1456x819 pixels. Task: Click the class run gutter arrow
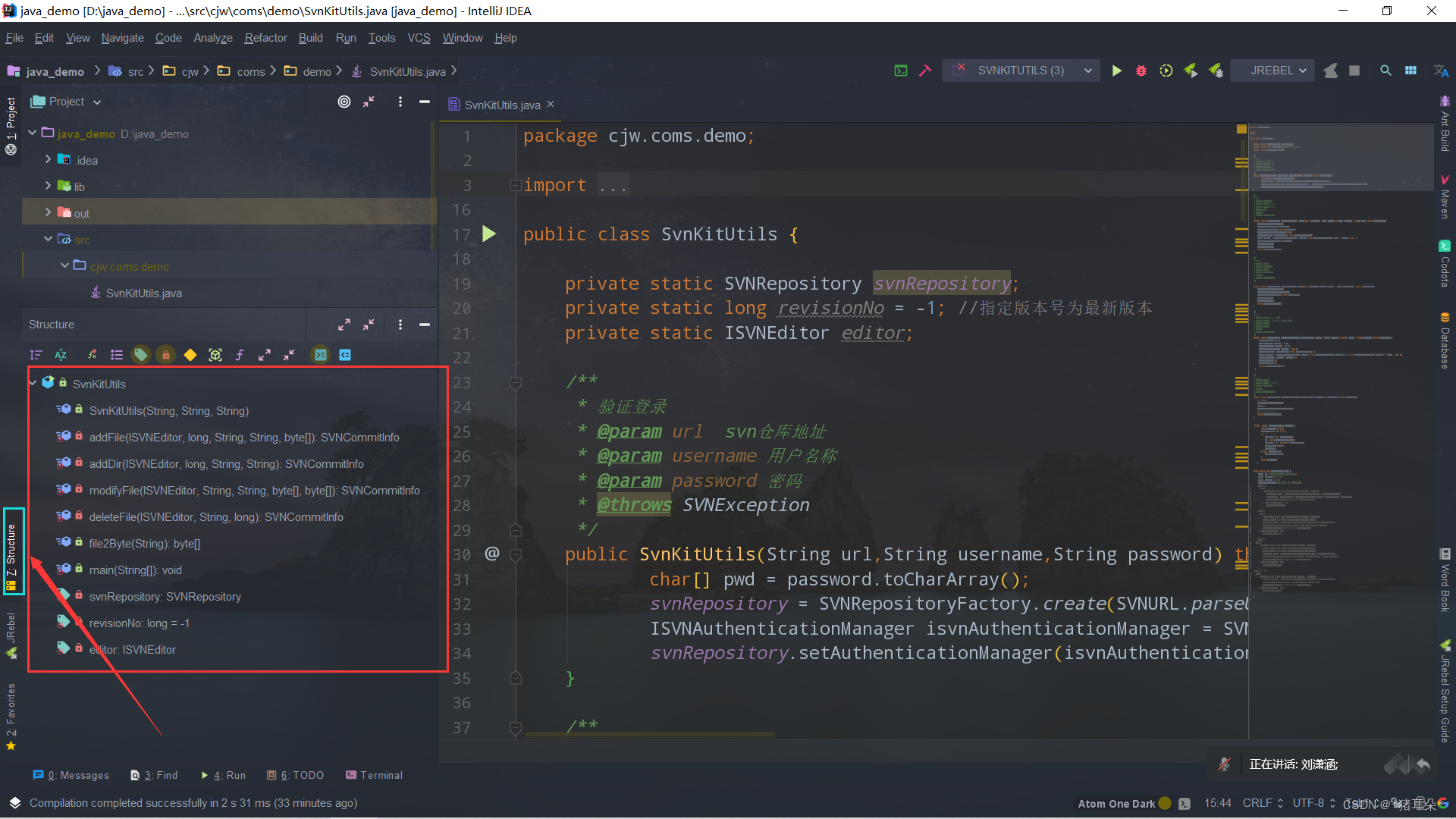coord(489,234)
